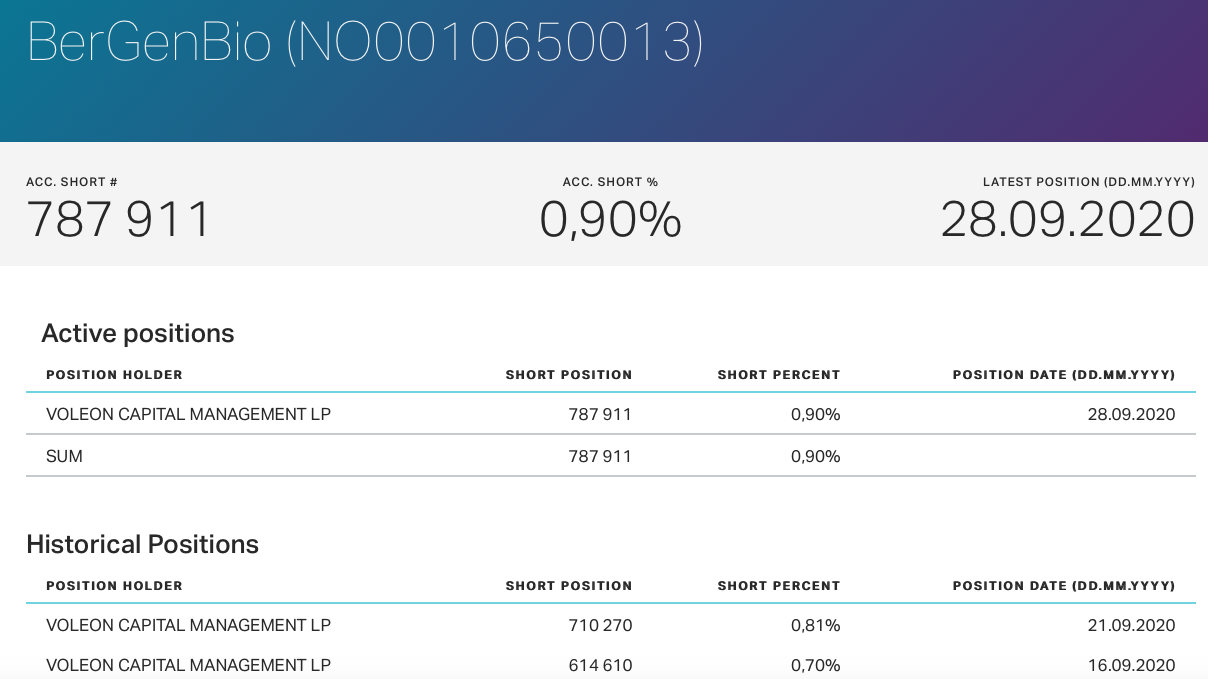1208x679 pixels.
Task: Click SHORT POSITION header in Active positions table
Action: tap(569, 375)
